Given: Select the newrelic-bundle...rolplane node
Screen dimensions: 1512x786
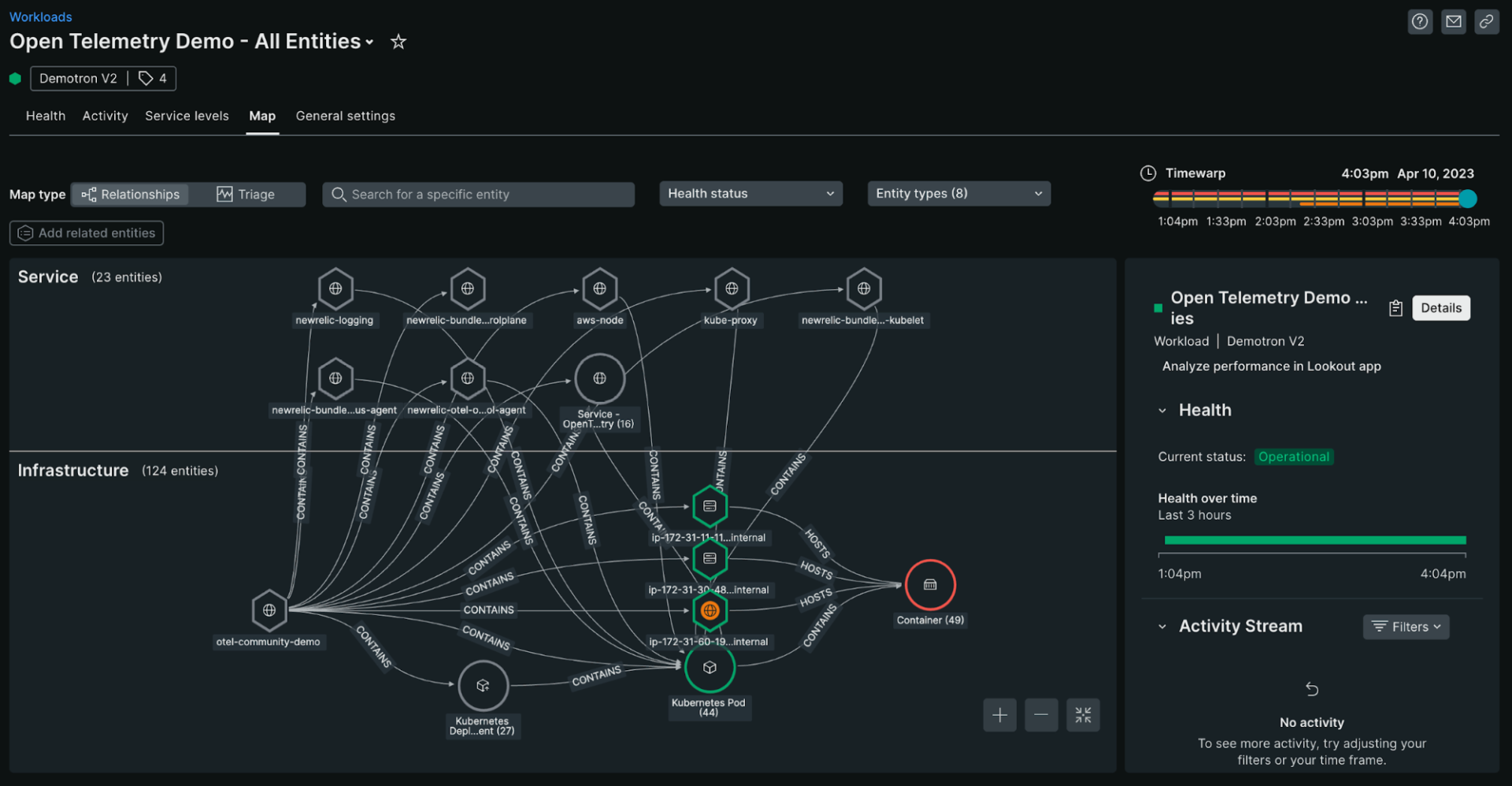Looking at the screenshot, I should click(468, 289).
